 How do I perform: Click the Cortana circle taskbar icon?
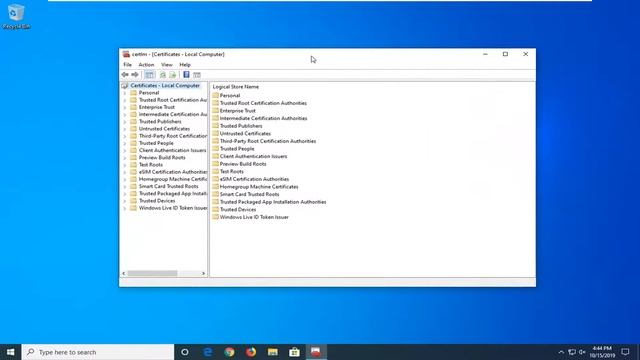[184, 352]
